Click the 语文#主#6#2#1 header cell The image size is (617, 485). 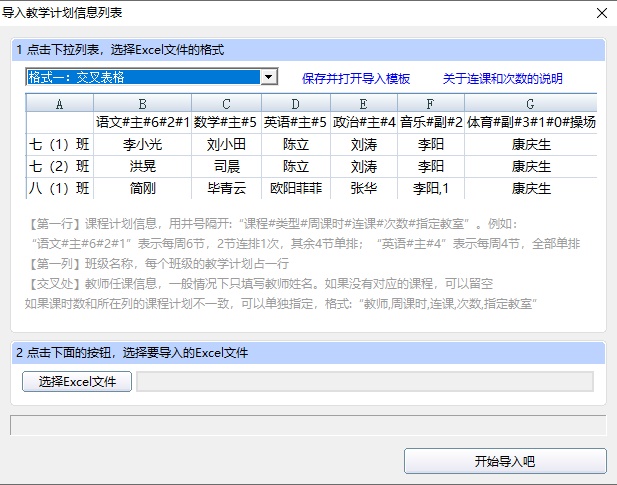click(142, 122)
